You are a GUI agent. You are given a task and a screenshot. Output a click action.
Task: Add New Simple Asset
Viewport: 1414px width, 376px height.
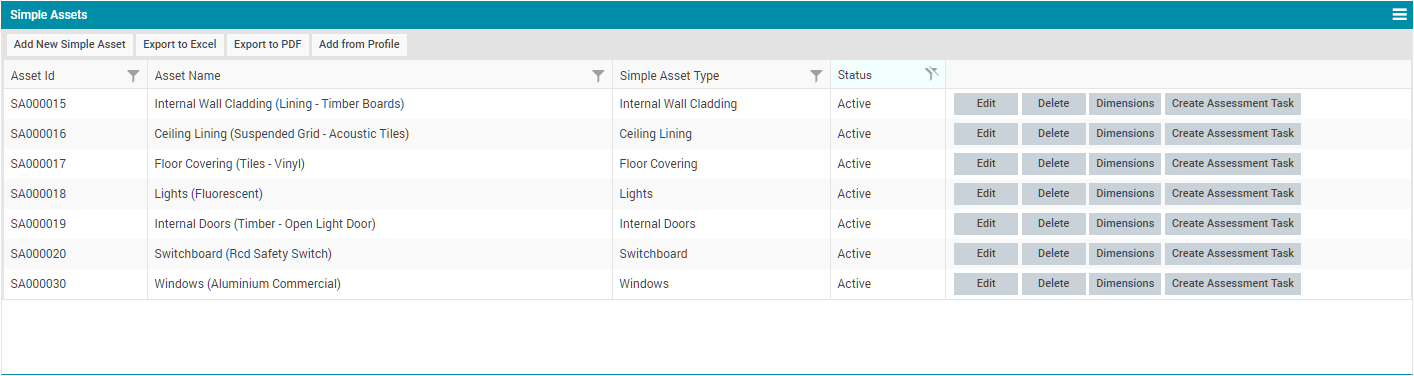click(x=70, y=44)
